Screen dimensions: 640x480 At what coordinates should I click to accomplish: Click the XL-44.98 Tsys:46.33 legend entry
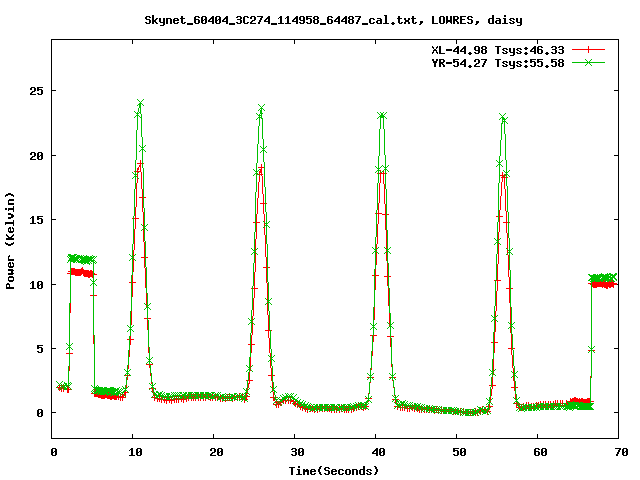[x=498, y=50]
